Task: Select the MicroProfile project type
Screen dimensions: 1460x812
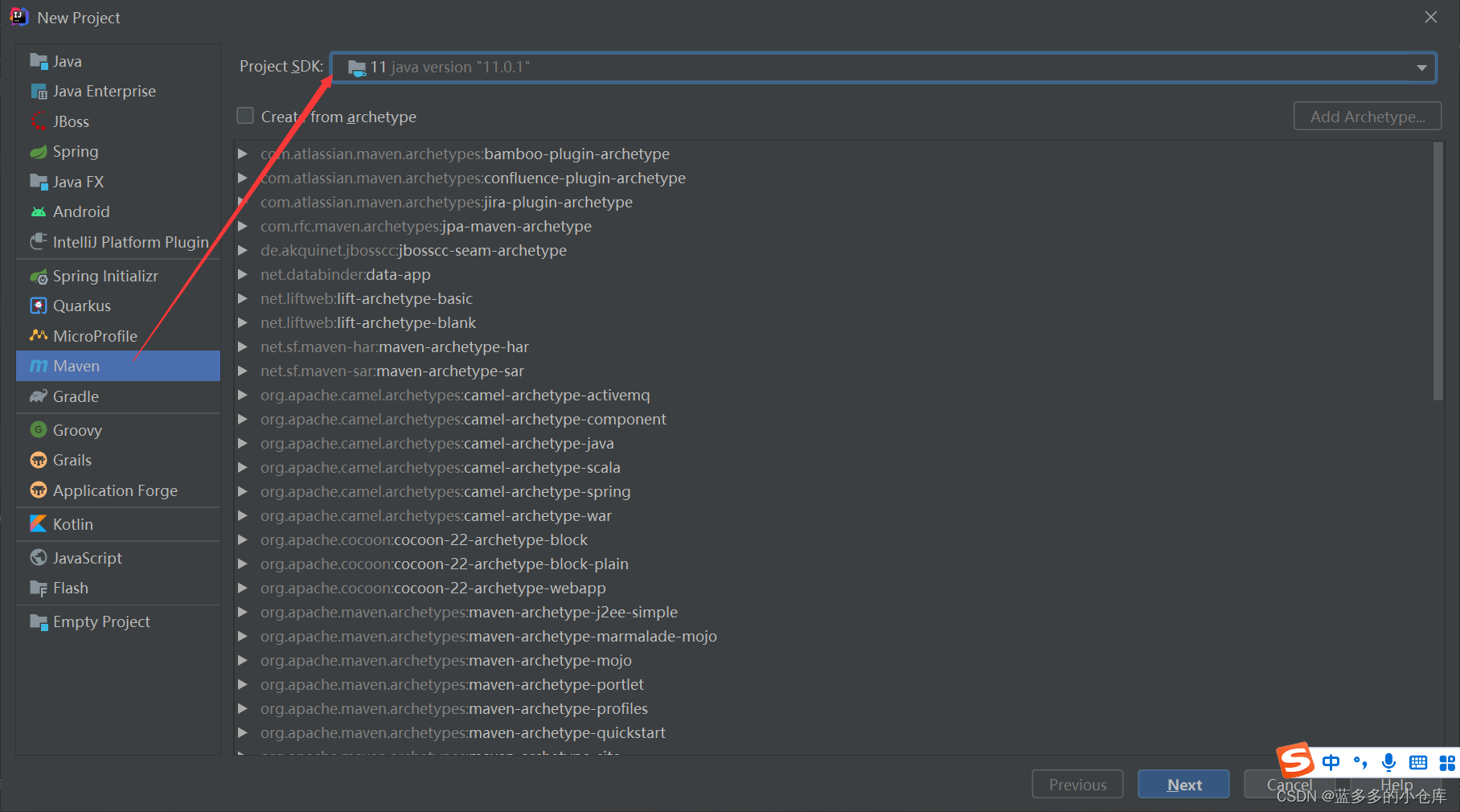Action: pos(95,336)
